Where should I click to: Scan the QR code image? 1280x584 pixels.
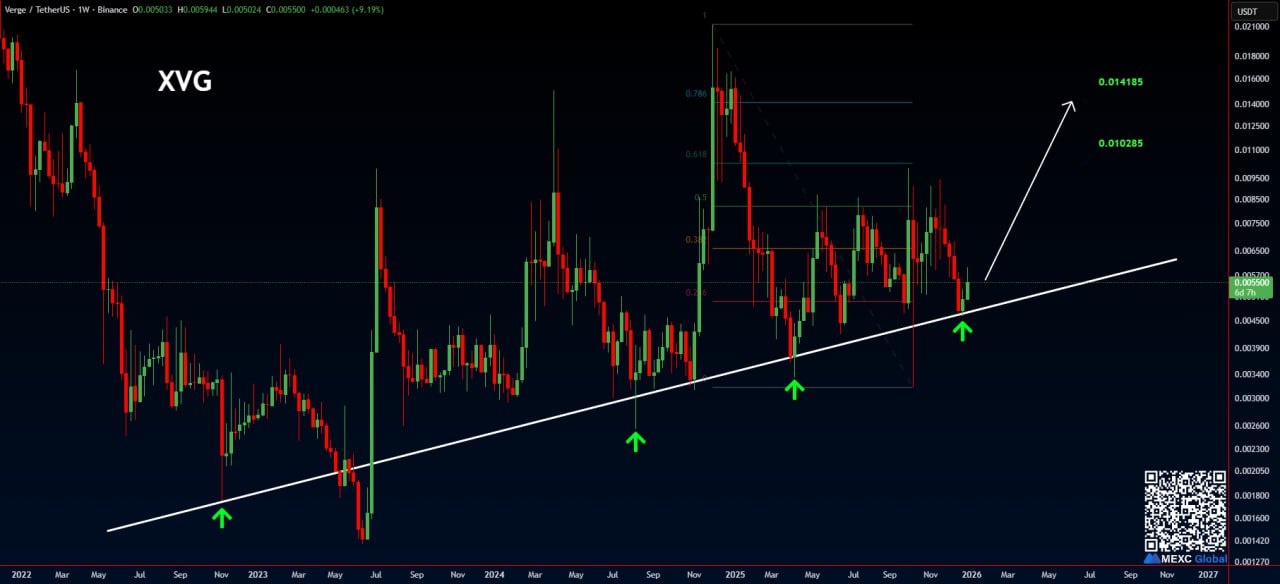click(x=1185, y=508)
